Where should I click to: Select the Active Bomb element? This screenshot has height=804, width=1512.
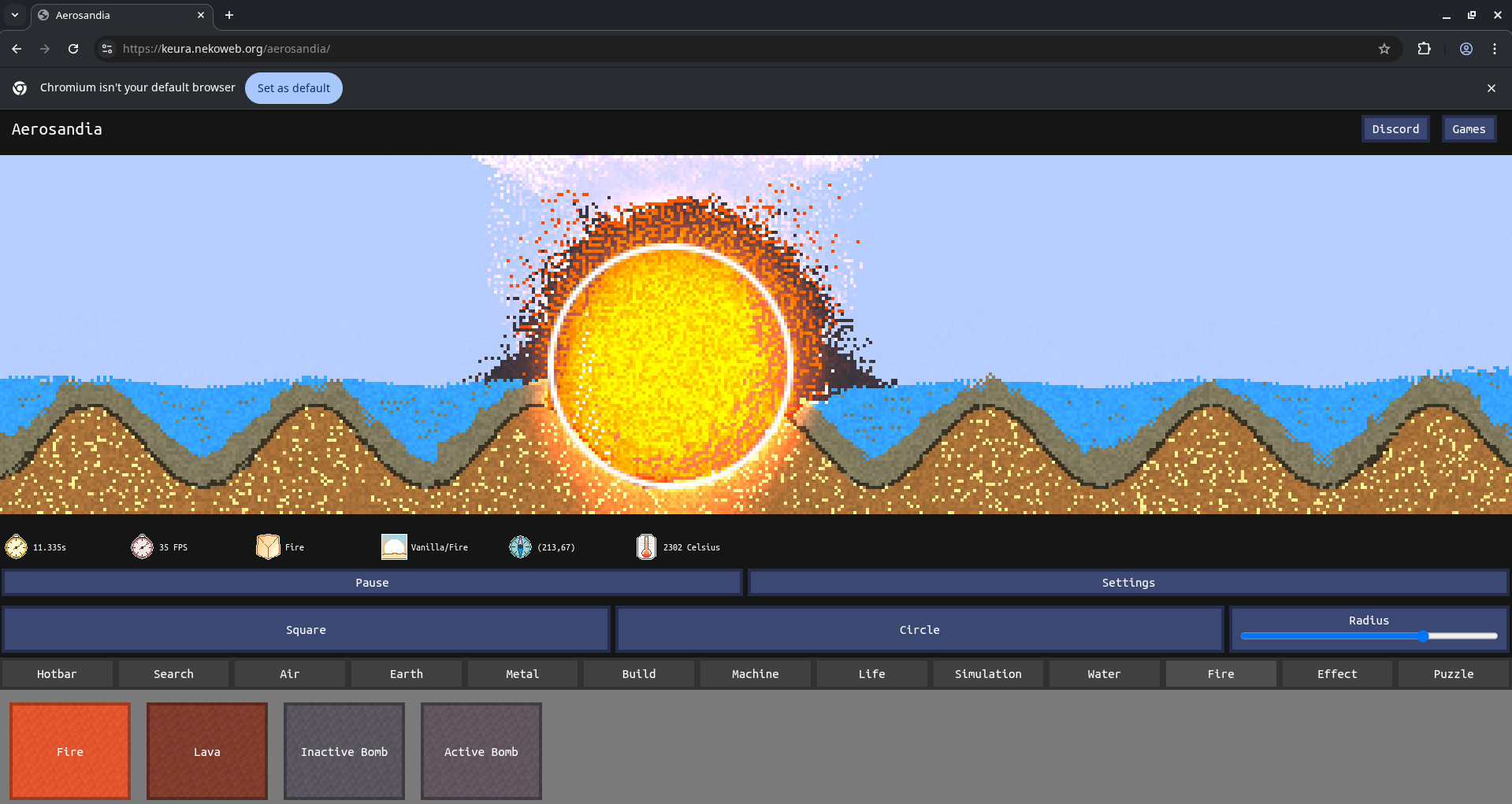(481, 751)
